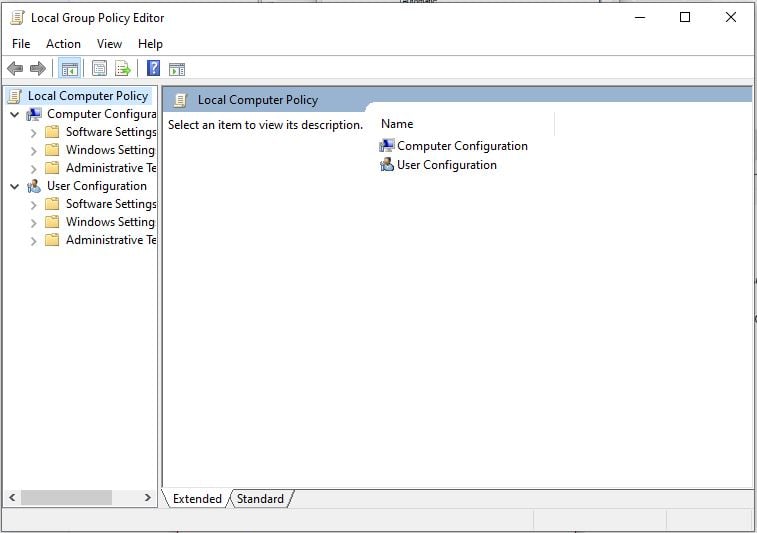Screen dimensions: 757x533
Task: Click the scroll icon in the right pane header
Action: pyautogui.click(x=180, y=100)
